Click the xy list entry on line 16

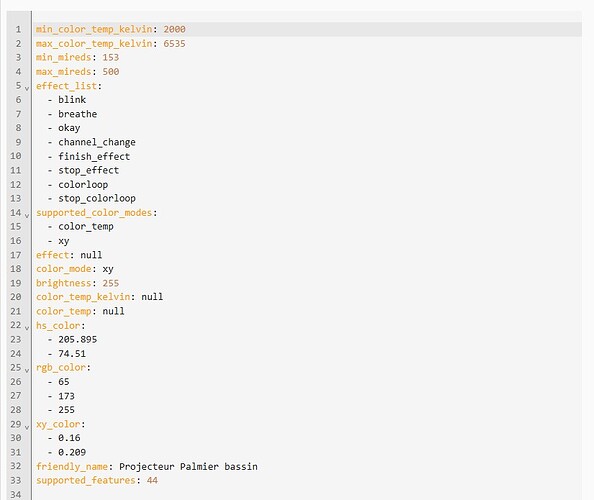(x=64, y=241)
